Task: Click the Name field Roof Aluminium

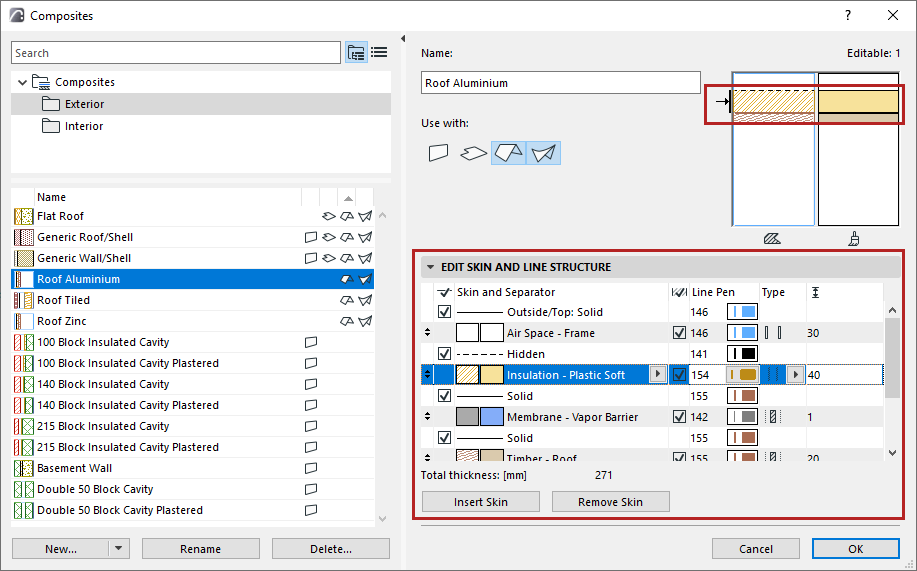Action: click(560, 83)
